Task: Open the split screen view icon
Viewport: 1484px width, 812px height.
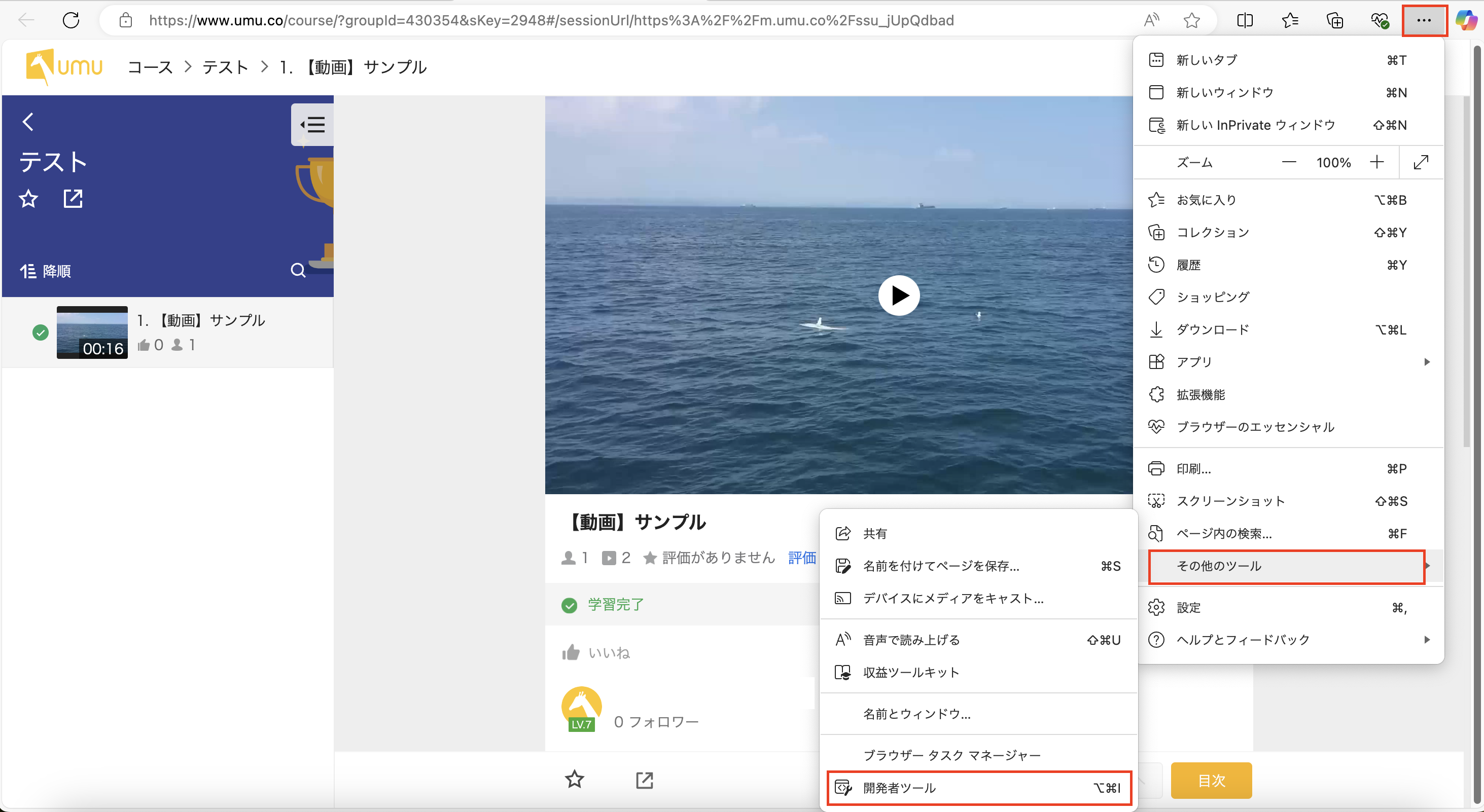Action: (1244, 21)
